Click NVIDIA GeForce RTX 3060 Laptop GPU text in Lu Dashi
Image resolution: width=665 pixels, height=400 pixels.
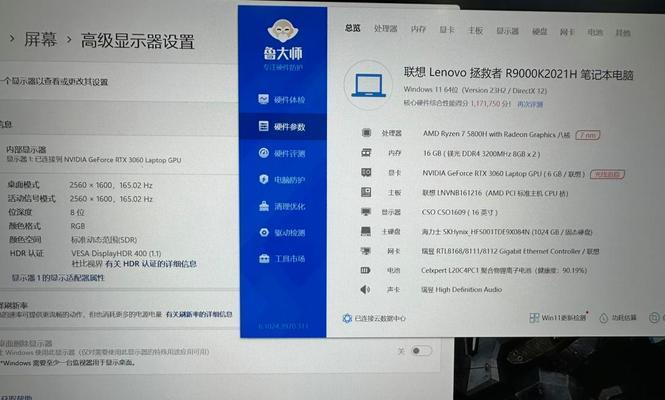[503, 173]
